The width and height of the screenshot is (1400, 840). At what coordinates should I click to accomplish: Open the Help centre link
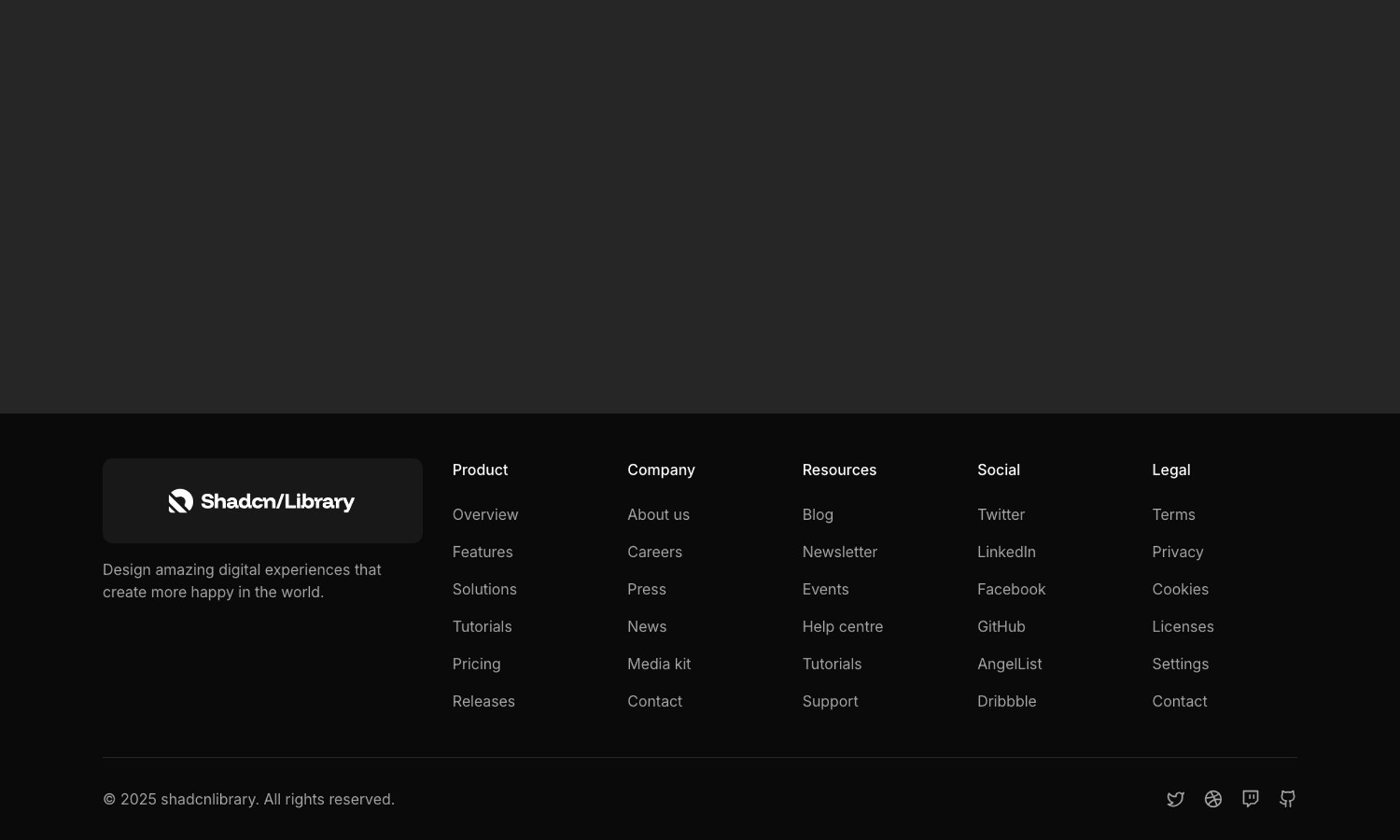pyautogui.click(x=842, y=626)
